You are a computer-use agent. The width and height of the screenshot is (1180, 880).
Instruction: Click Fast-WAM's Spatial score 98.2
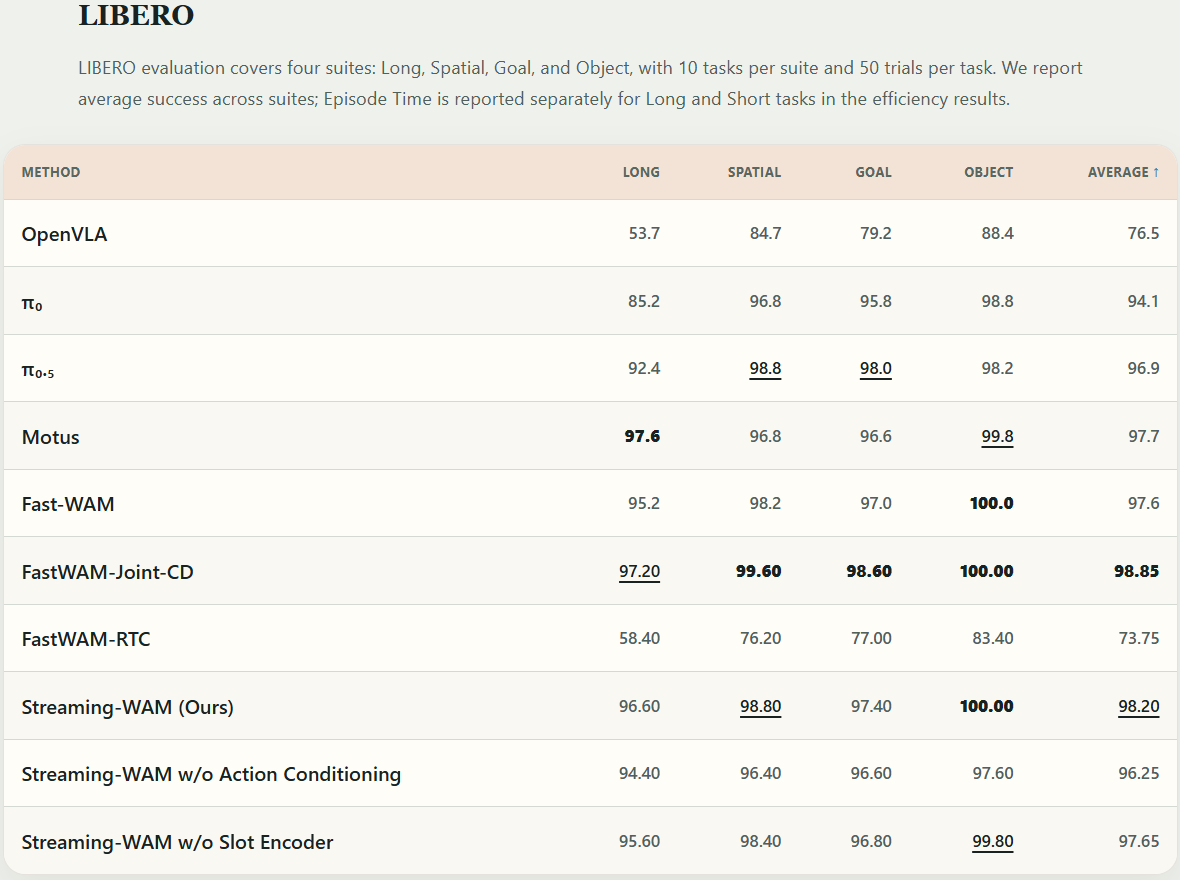[x=765, y=503]
